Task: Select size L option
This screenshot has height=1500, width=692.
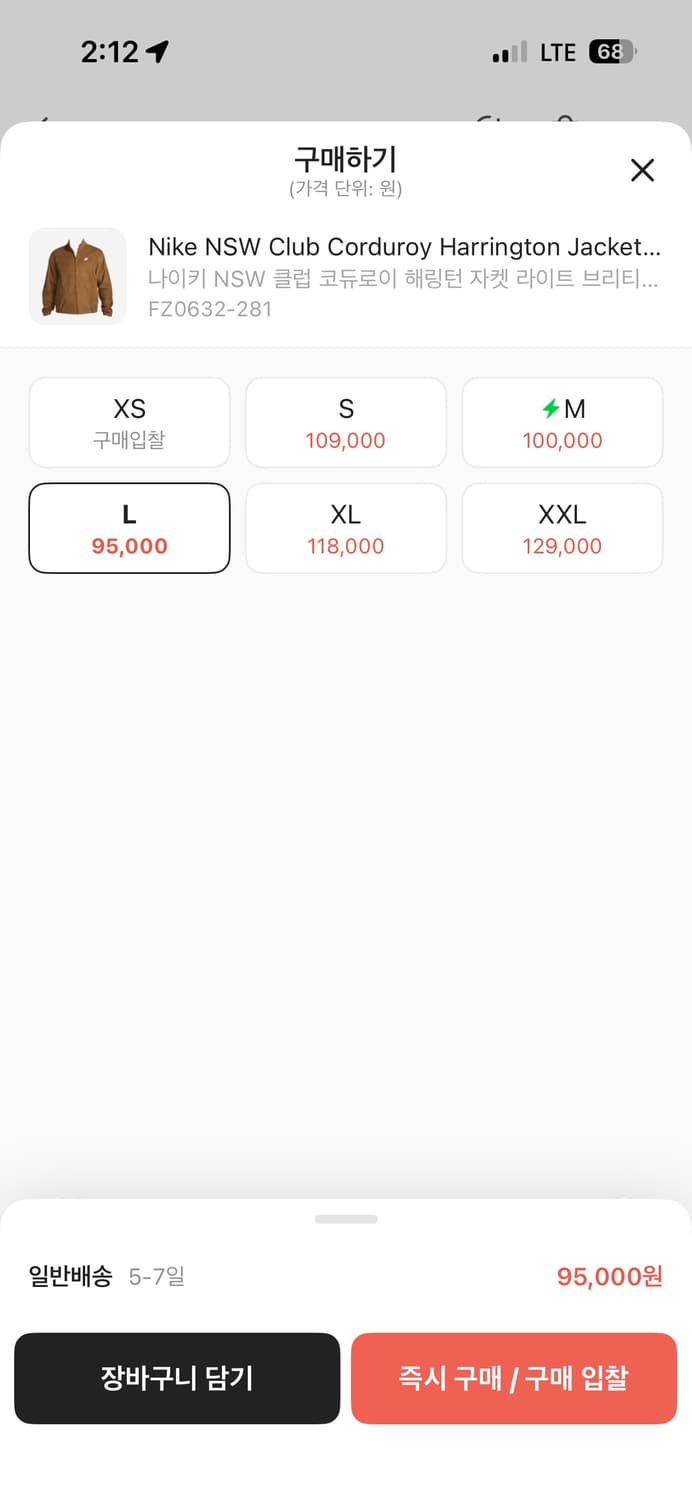Action: (129, 528)
